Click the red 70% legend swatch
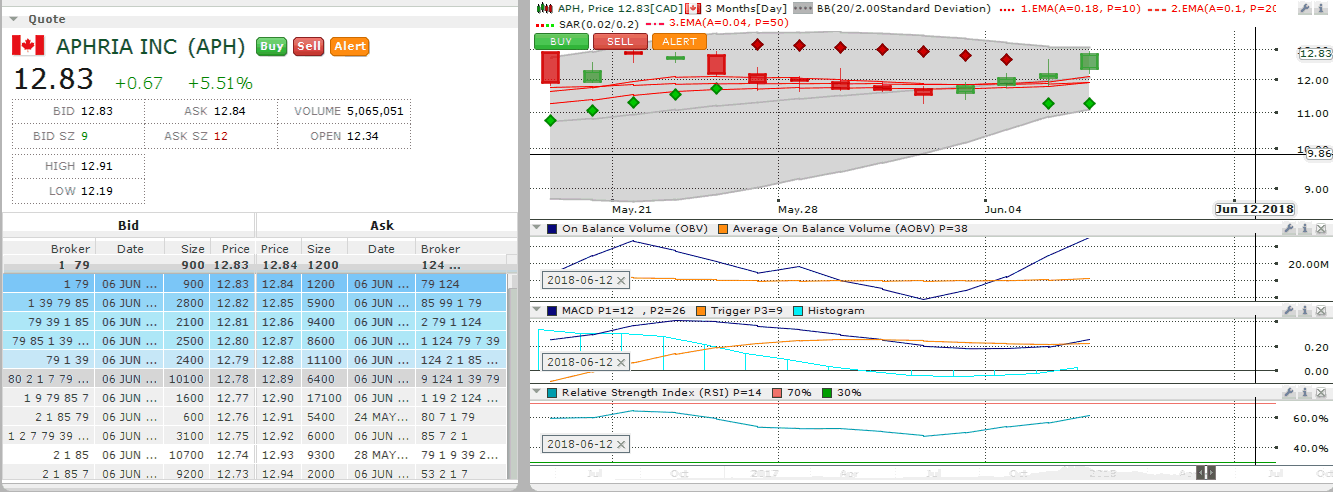 coord(778,393)
